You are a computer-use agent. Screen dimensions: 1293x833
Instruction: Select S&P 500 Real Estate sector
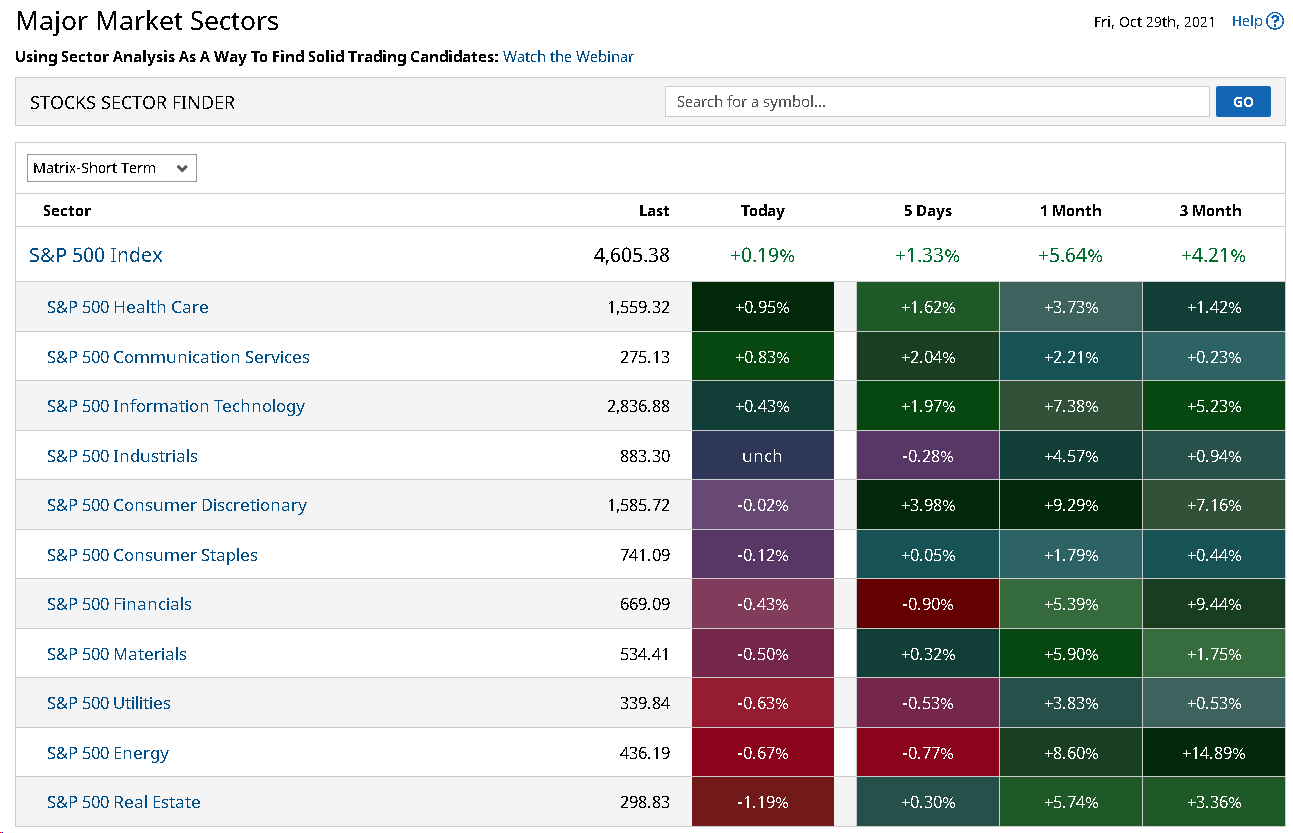pyautogui.click(x=124, y=802)
